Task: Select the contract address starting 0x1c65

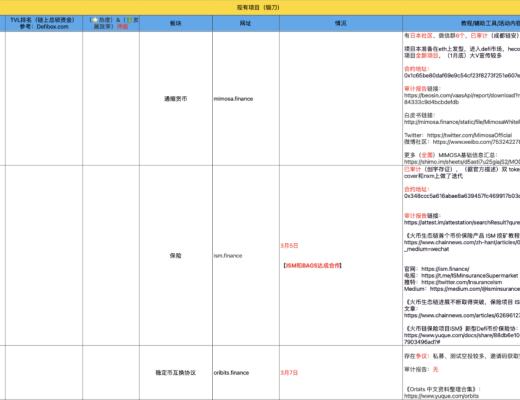Action: click(462, 76)
